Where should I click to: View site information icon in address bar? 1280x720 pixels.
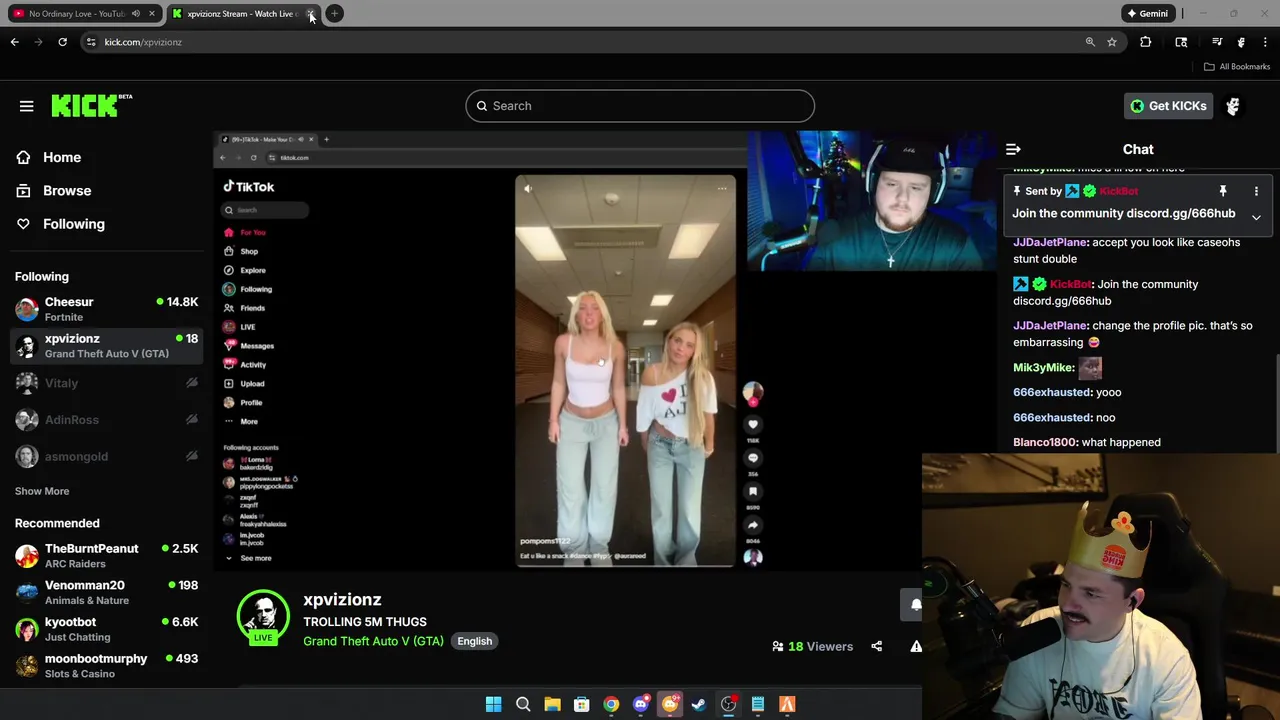point(91,42)
